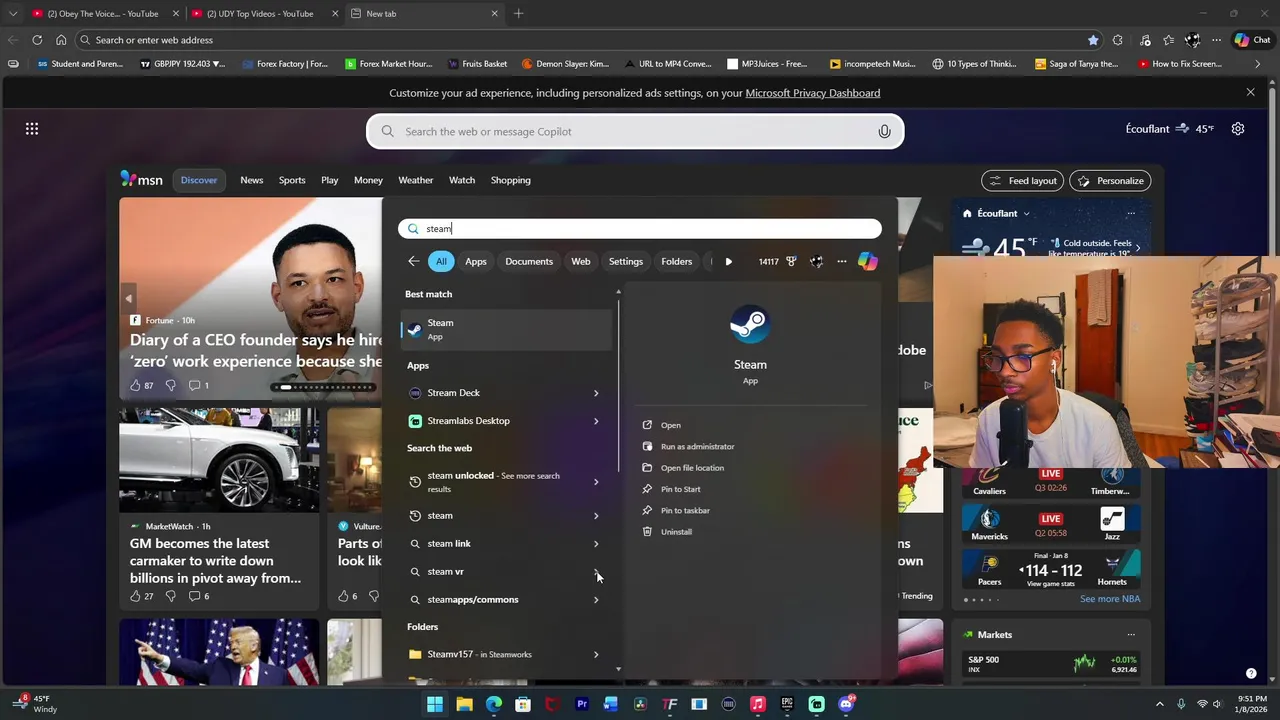Expand the Streamlabs Desktop result arrow
The height and width of the screenshot is (720, 1280).
[596, 421]
